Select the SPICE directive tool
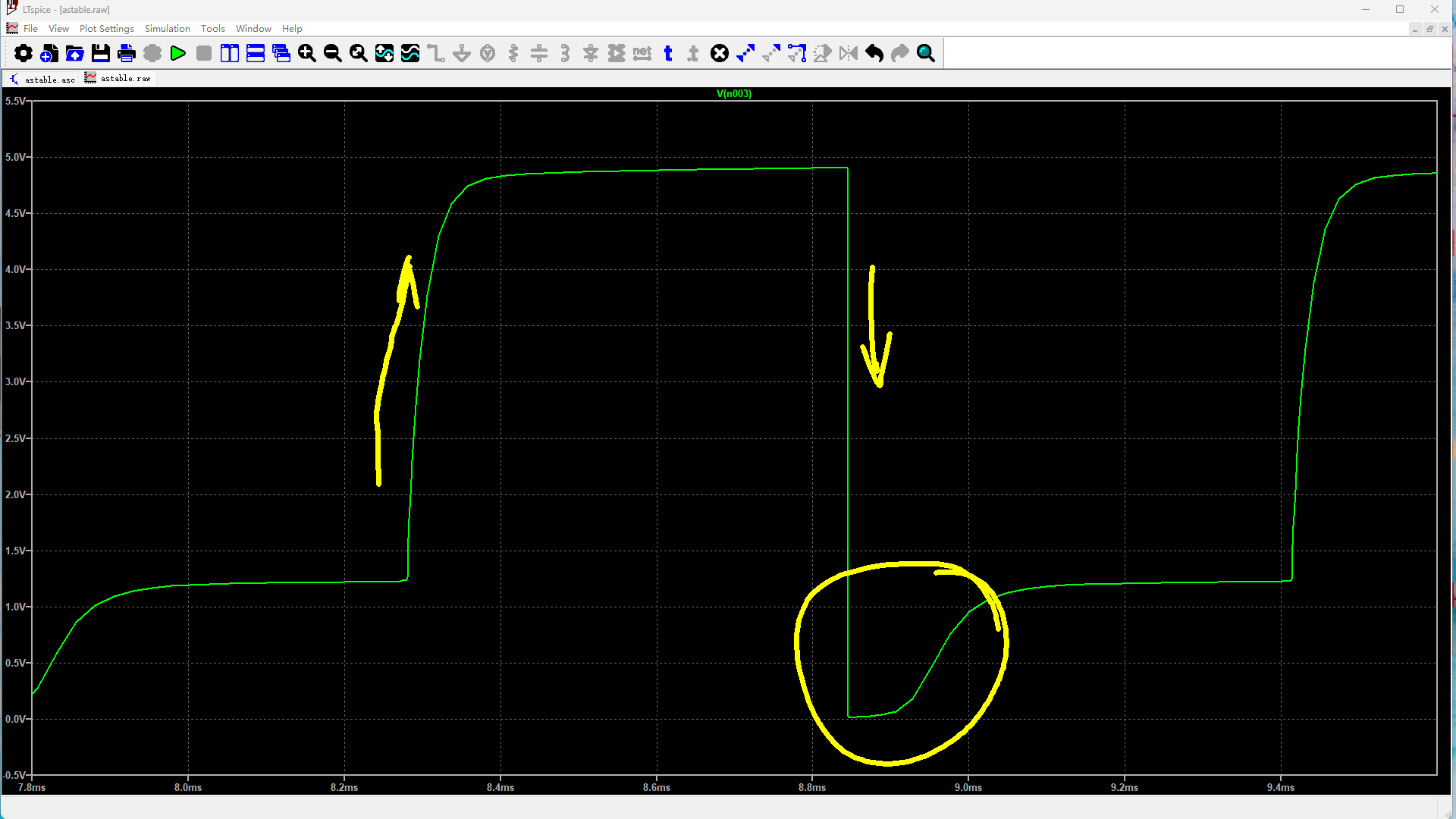The width and height of the screenshot is (1456, 819). (694, 53)
